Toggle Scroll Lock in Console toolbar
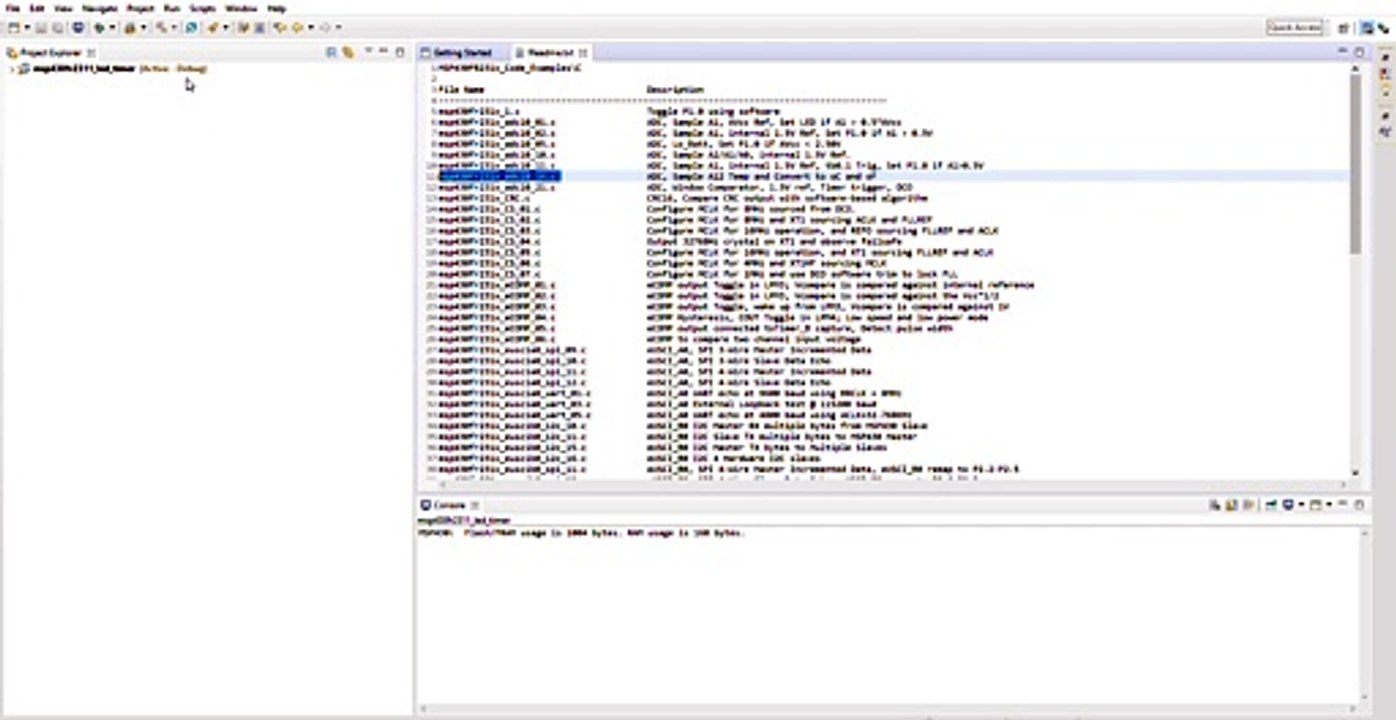This screenshot has width=1396, height=720. 1232,505
